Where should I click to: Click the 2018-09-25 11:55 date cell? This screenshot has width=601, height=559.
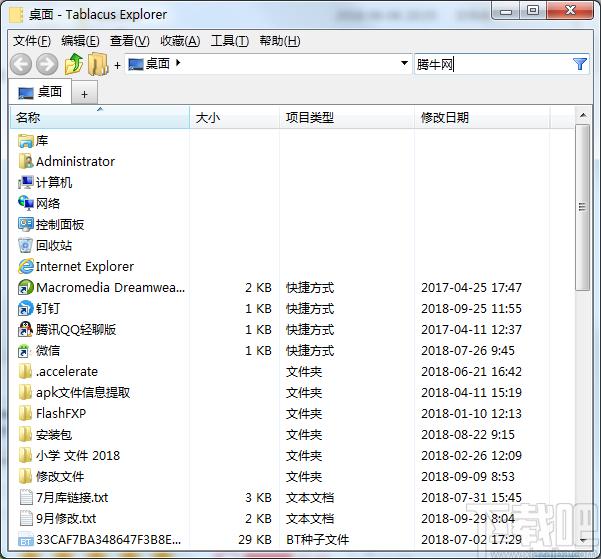pos(471,309)
